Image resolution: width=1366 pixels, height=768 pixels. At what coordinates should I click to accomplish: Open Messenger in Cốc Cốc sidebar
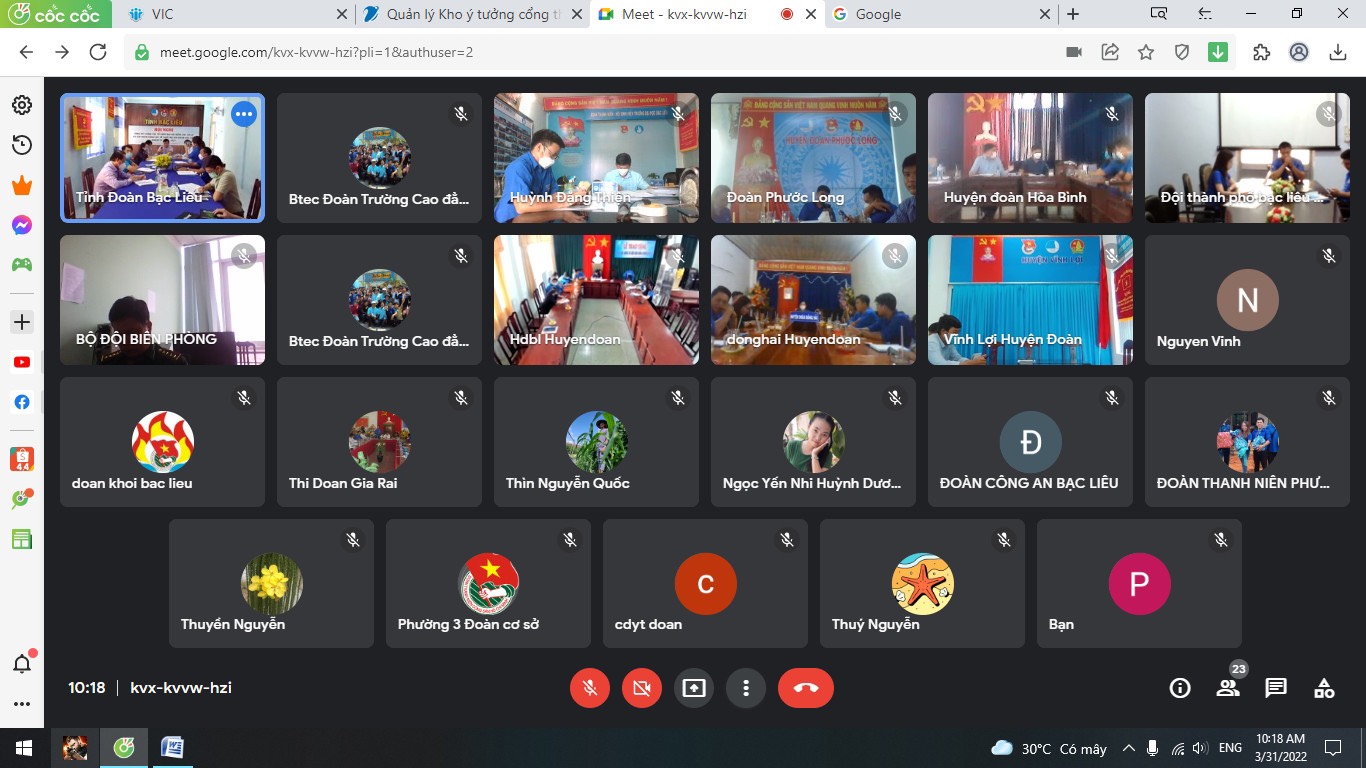(21, 225)
